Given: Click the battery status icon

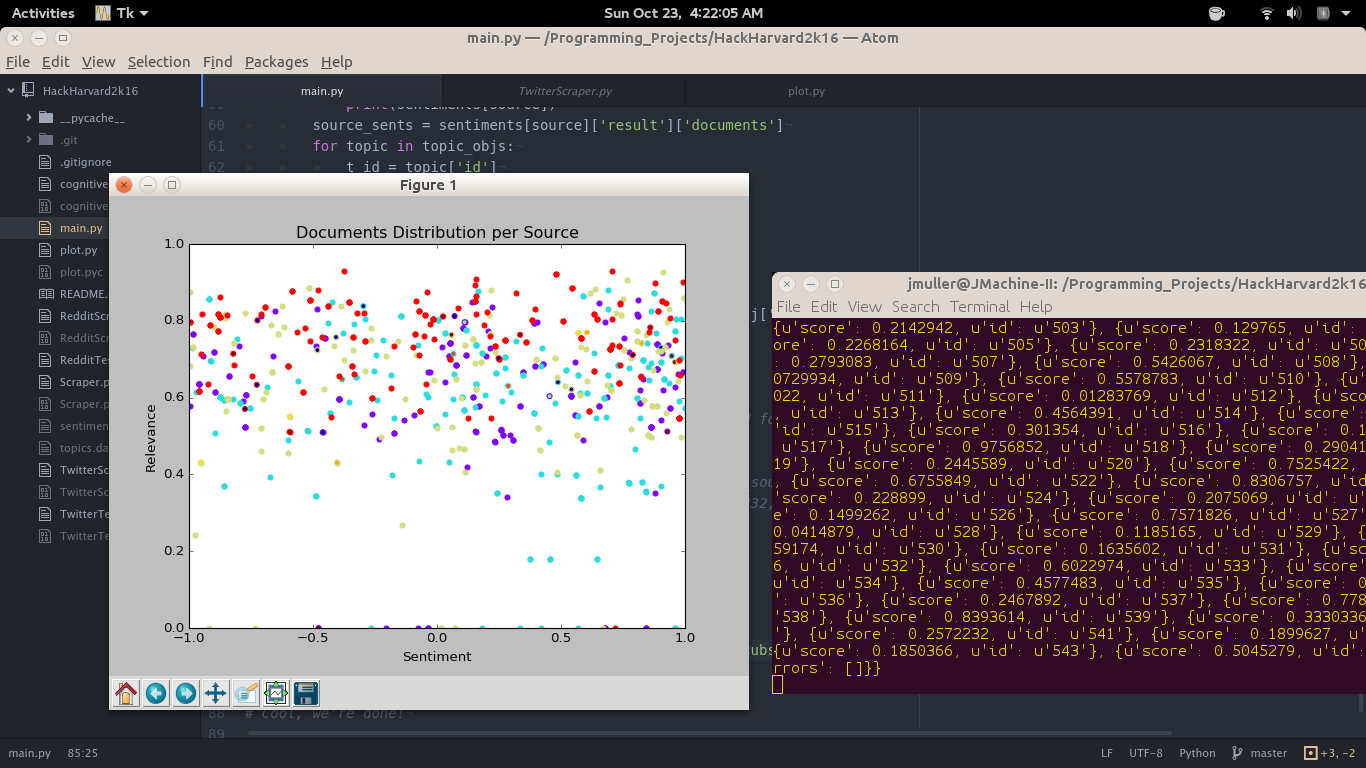Looking at the screenshot, I should (x=1323, y=13).
